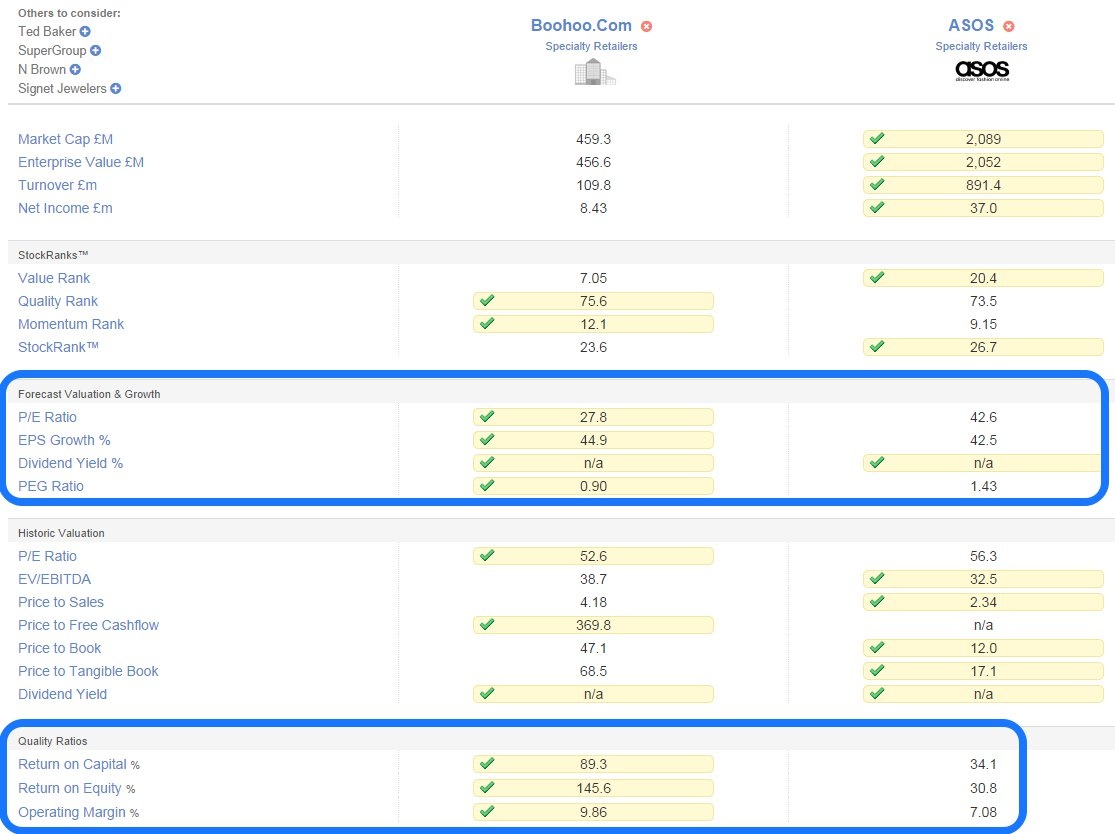Image resolution: width=1115 pixels, height=834 pixels.
Task: Click Boohoo Return on Capital value 89.3
Action: point(593,764)
